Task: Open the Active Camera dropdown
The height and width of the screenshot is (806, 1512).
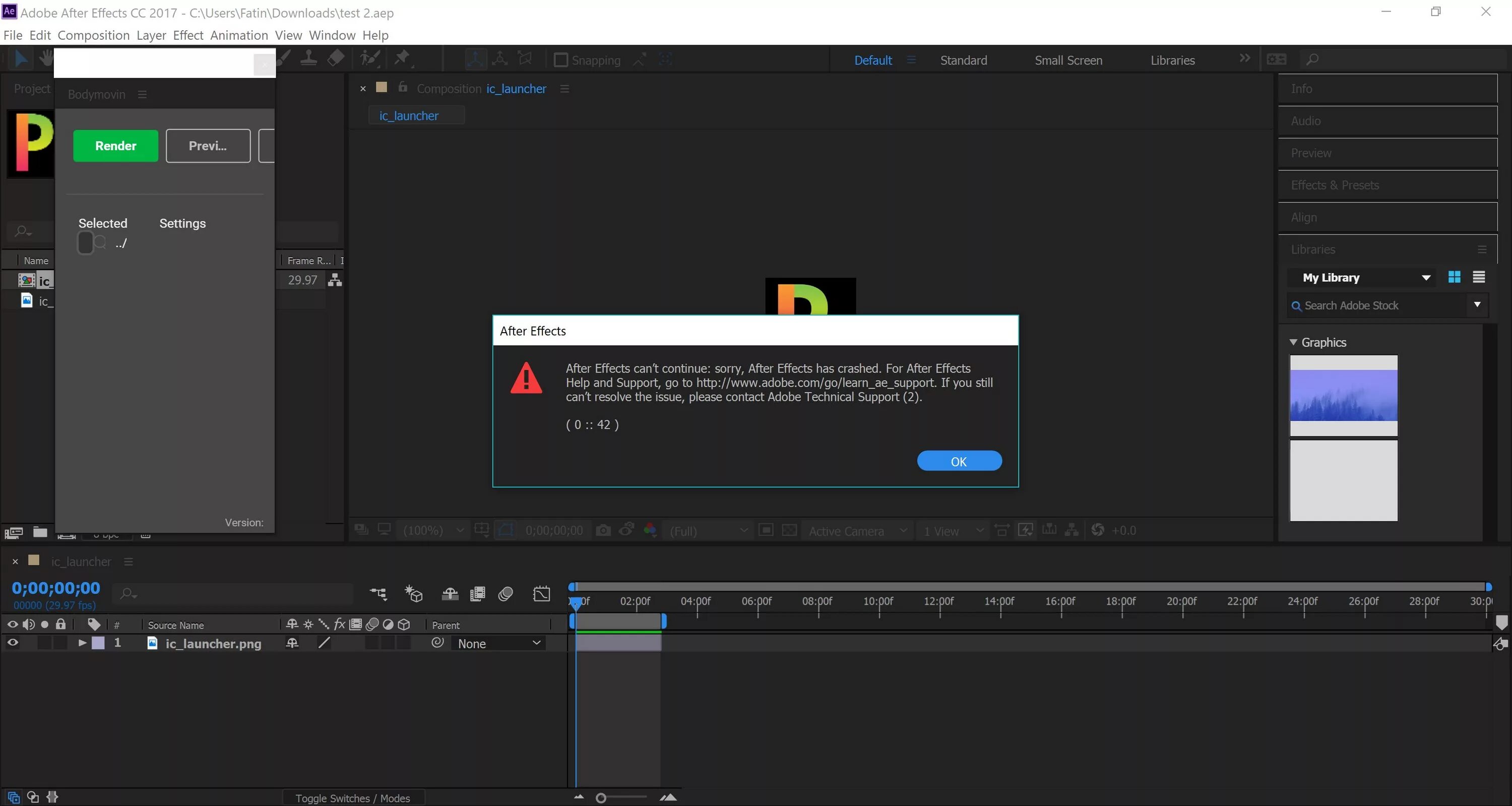Action: click(x=857, y=531)
